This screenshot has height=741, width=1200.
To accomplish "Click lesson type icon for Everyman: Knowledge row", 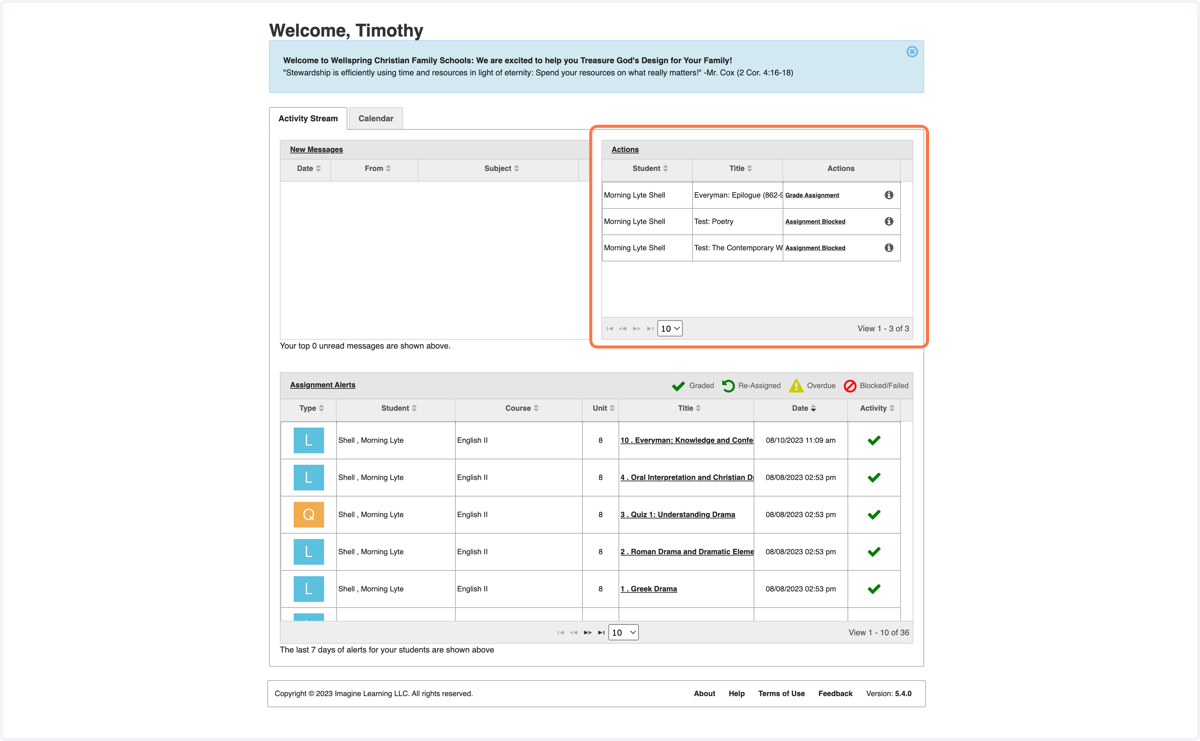I will [308, 440].
